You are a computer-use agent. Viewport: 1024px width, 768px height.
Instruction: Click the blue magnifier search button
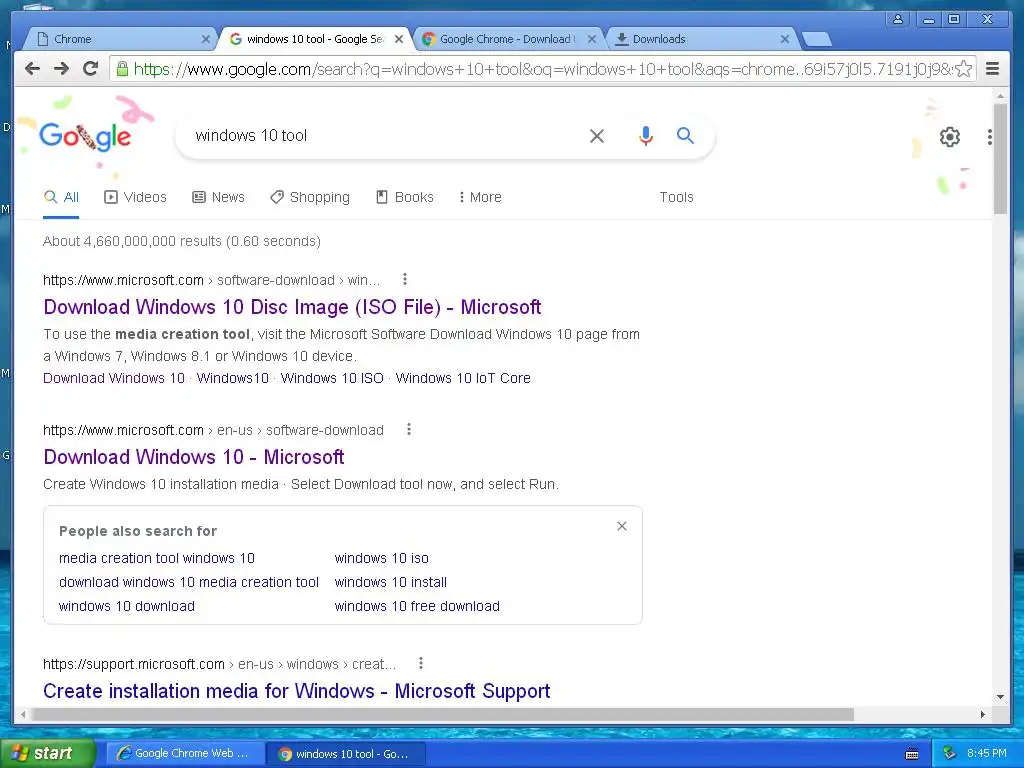coord(685,136)
